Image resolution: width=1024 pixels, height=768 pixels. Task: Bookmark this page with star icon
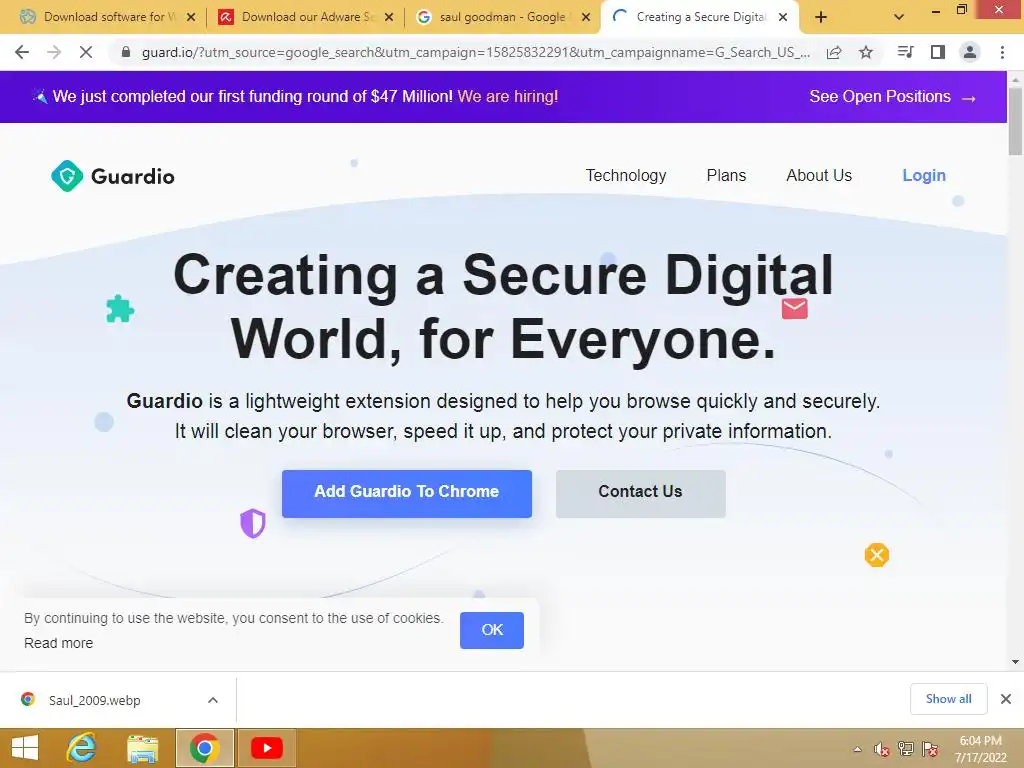tap(866, 52)
